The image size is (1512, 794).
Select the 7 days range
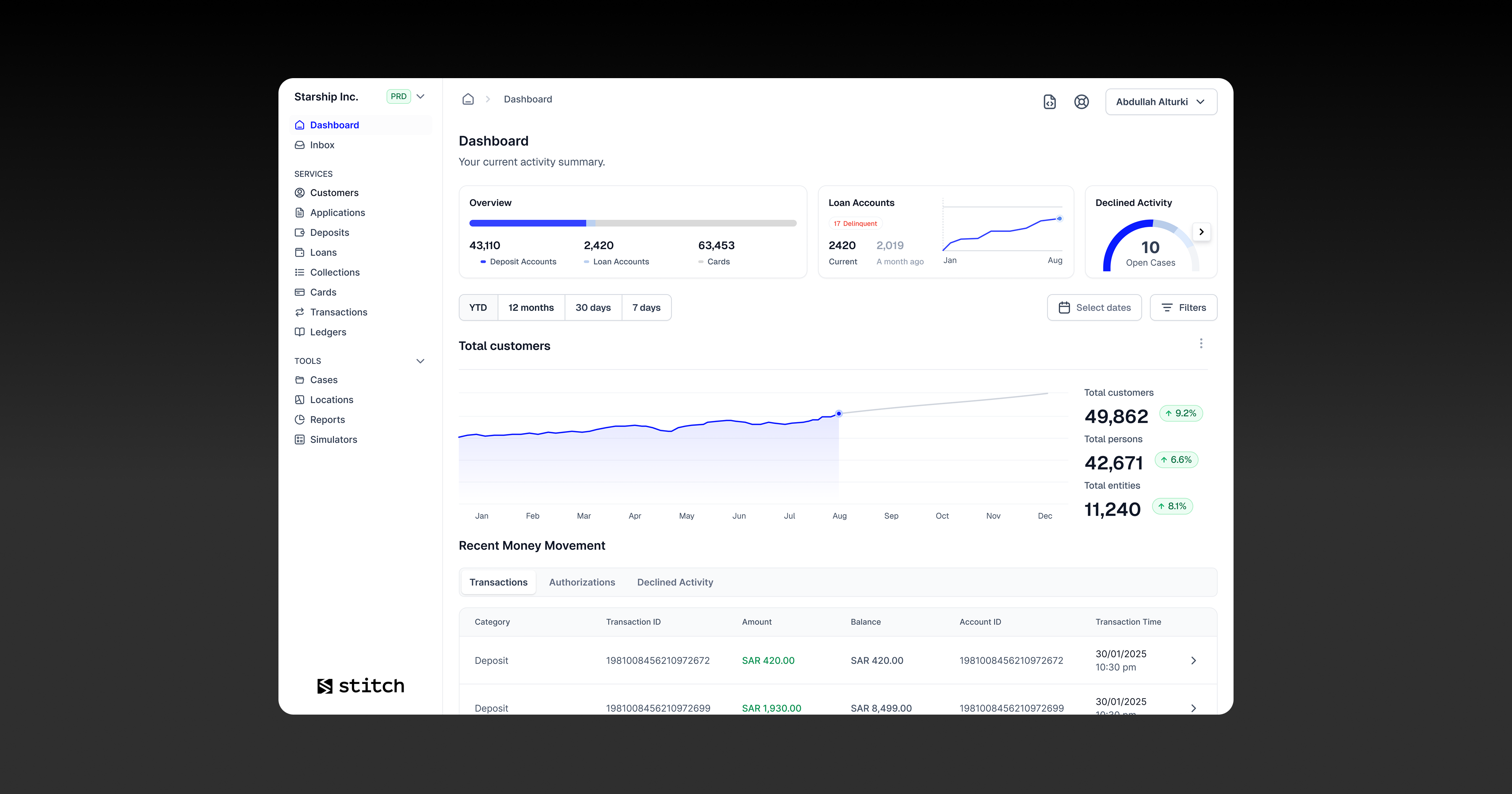tap(646, 308)
